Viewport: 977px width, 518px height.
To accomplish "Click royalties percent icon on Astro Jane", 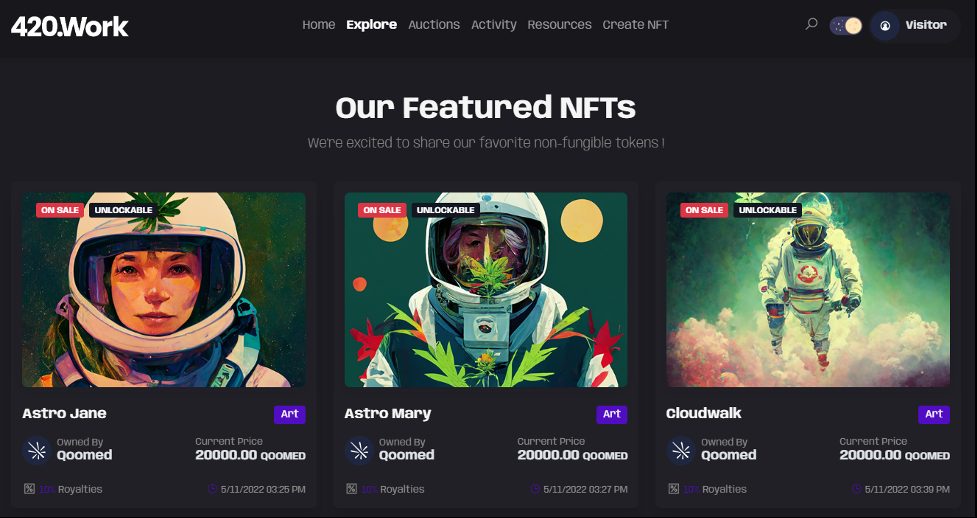I will 29,489.
